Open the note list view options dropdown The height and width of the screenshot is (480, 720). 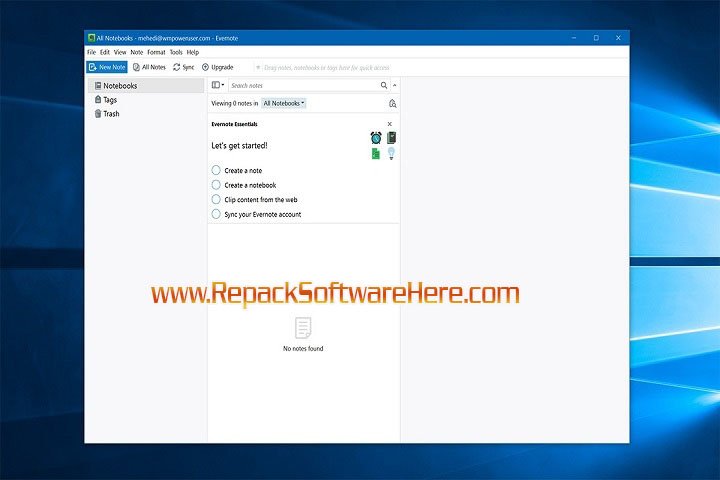(x=218, y=85)
